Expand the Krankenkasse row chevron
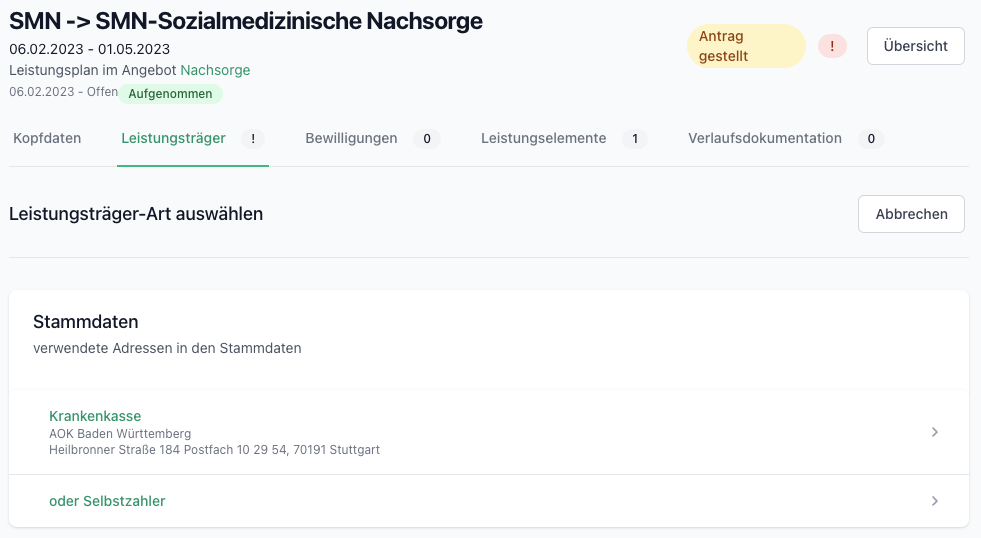 (935, 432)
